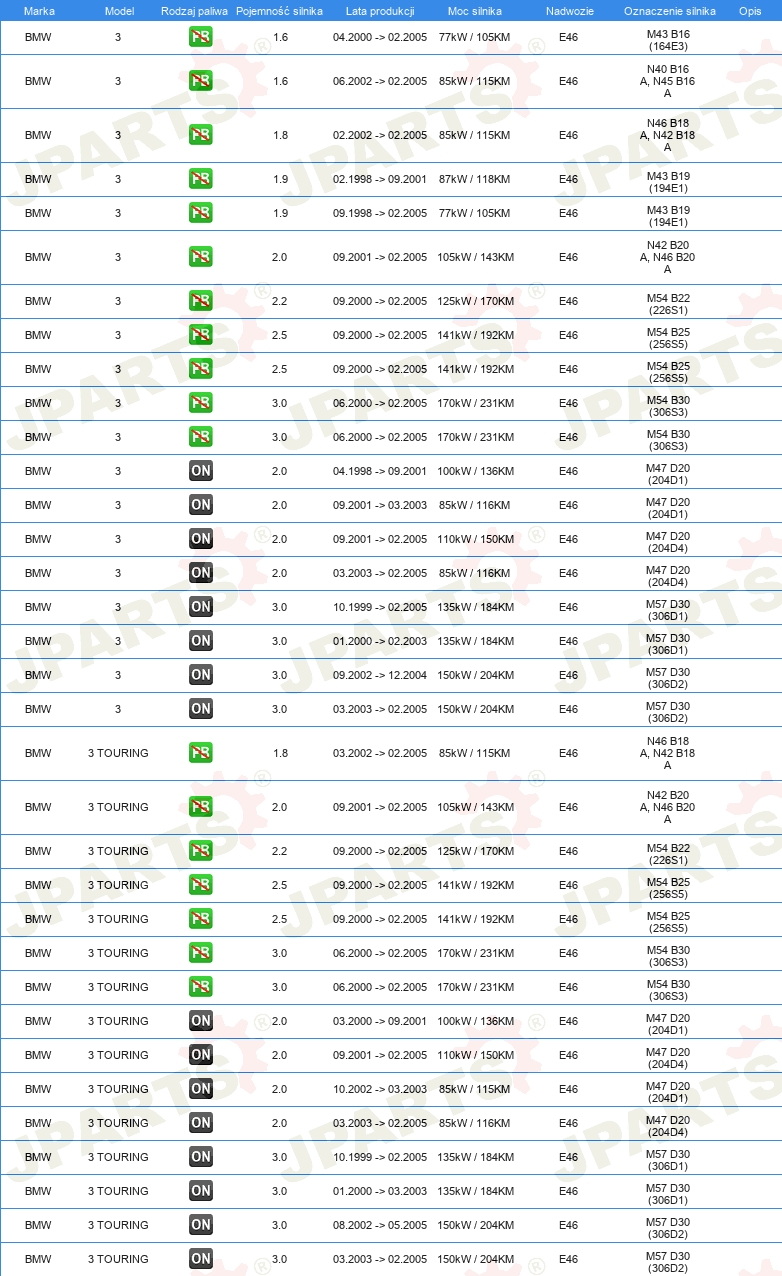Select the 77kW / 105KM cell dated 04.2000

point(474,37)
